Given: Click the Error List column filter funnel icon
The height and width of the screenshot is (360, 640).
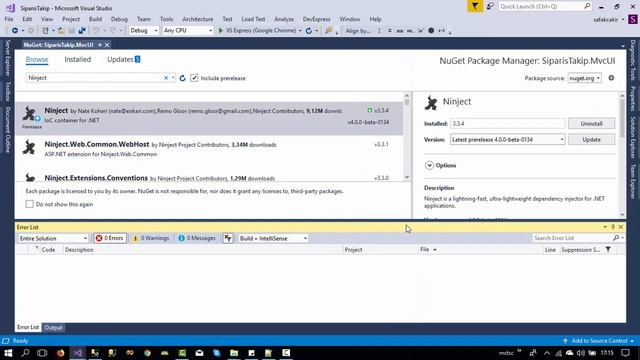Looking at the screenshot, I should [x=608, y=249].
